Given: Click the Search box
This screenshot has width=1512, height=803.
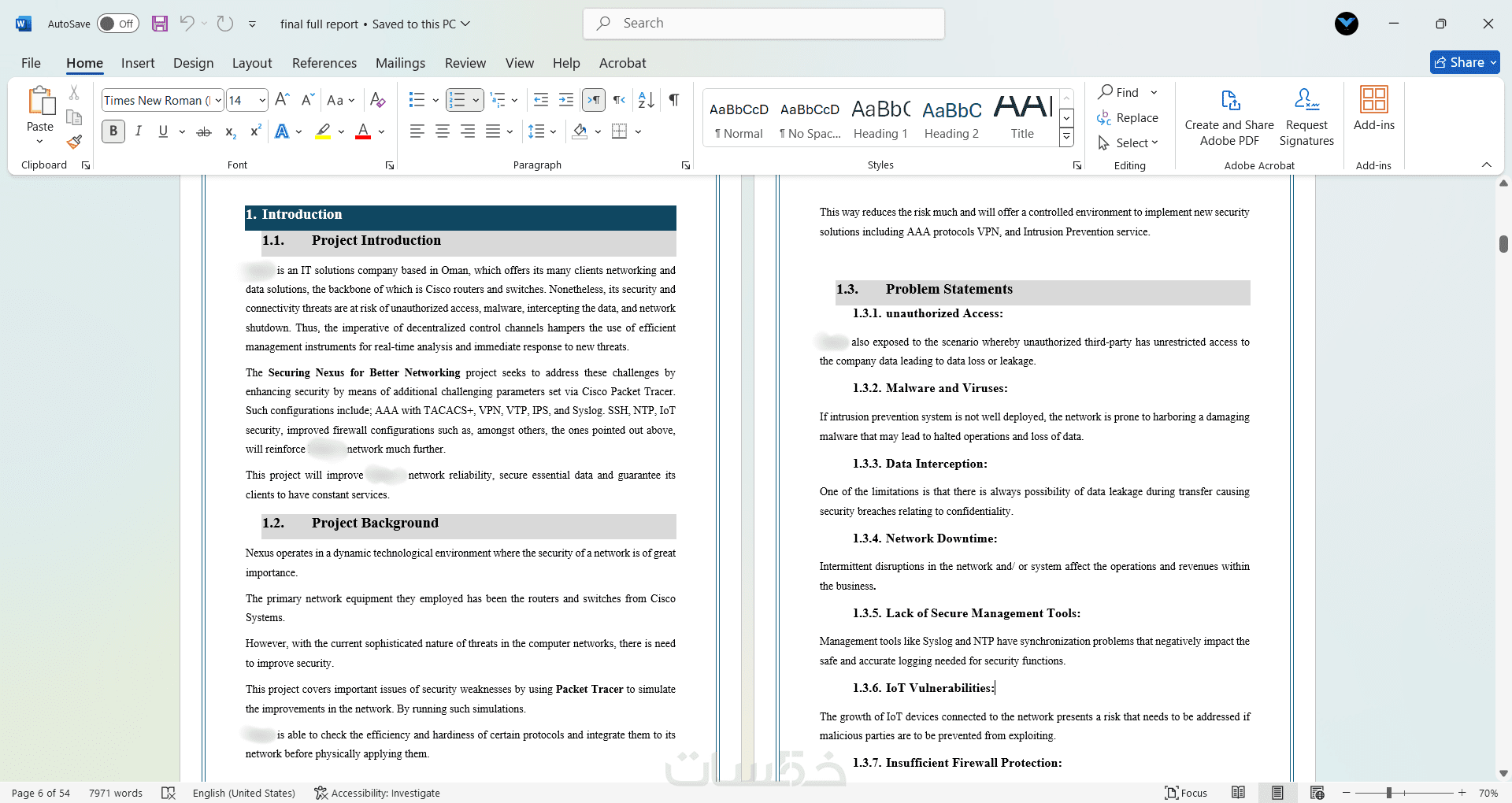Looking at the screenshot, I should [x=764, y=24].
